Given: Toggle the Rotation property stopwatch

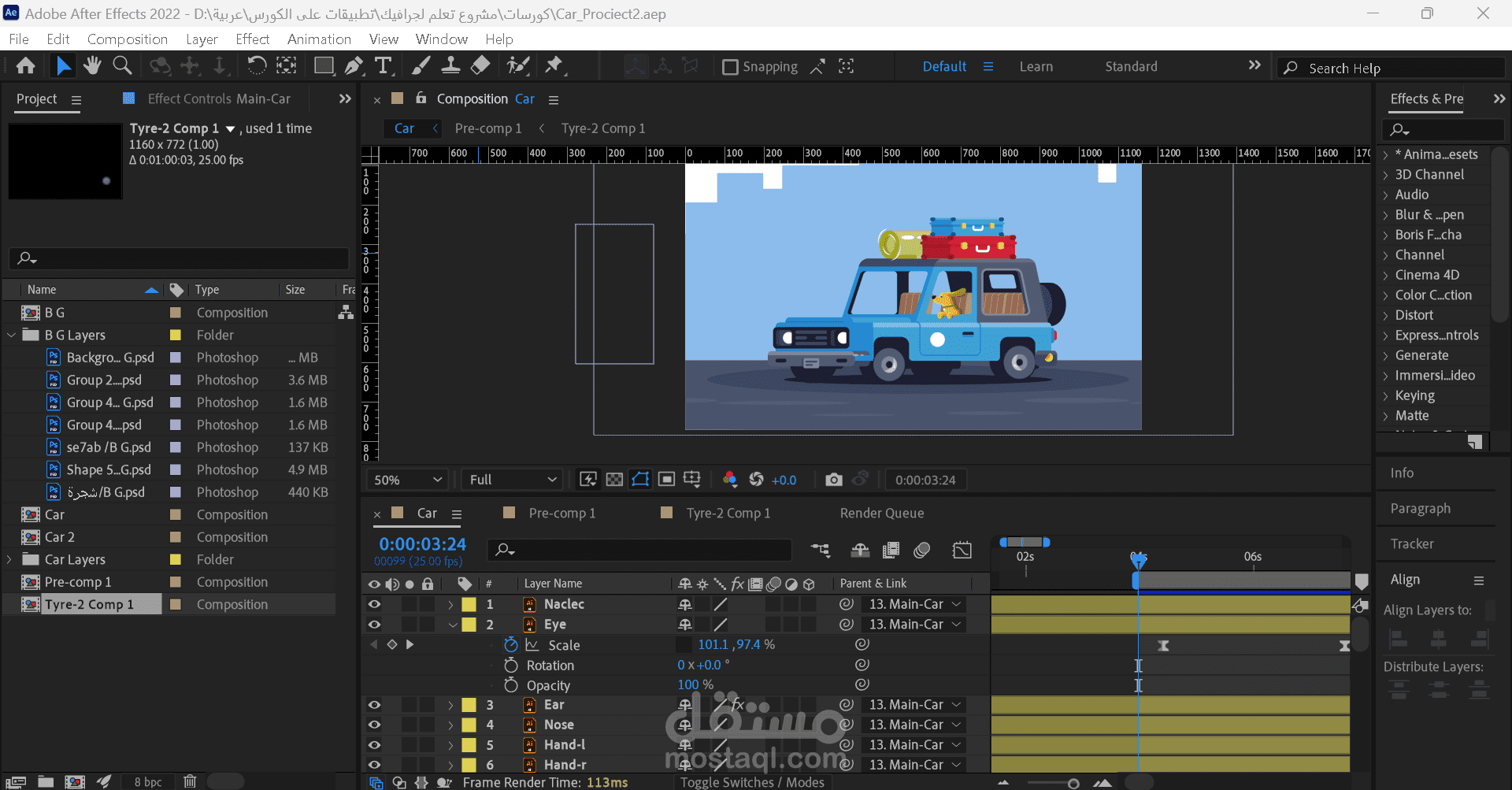Looking at the screenshot, I should tap(511, 665).
